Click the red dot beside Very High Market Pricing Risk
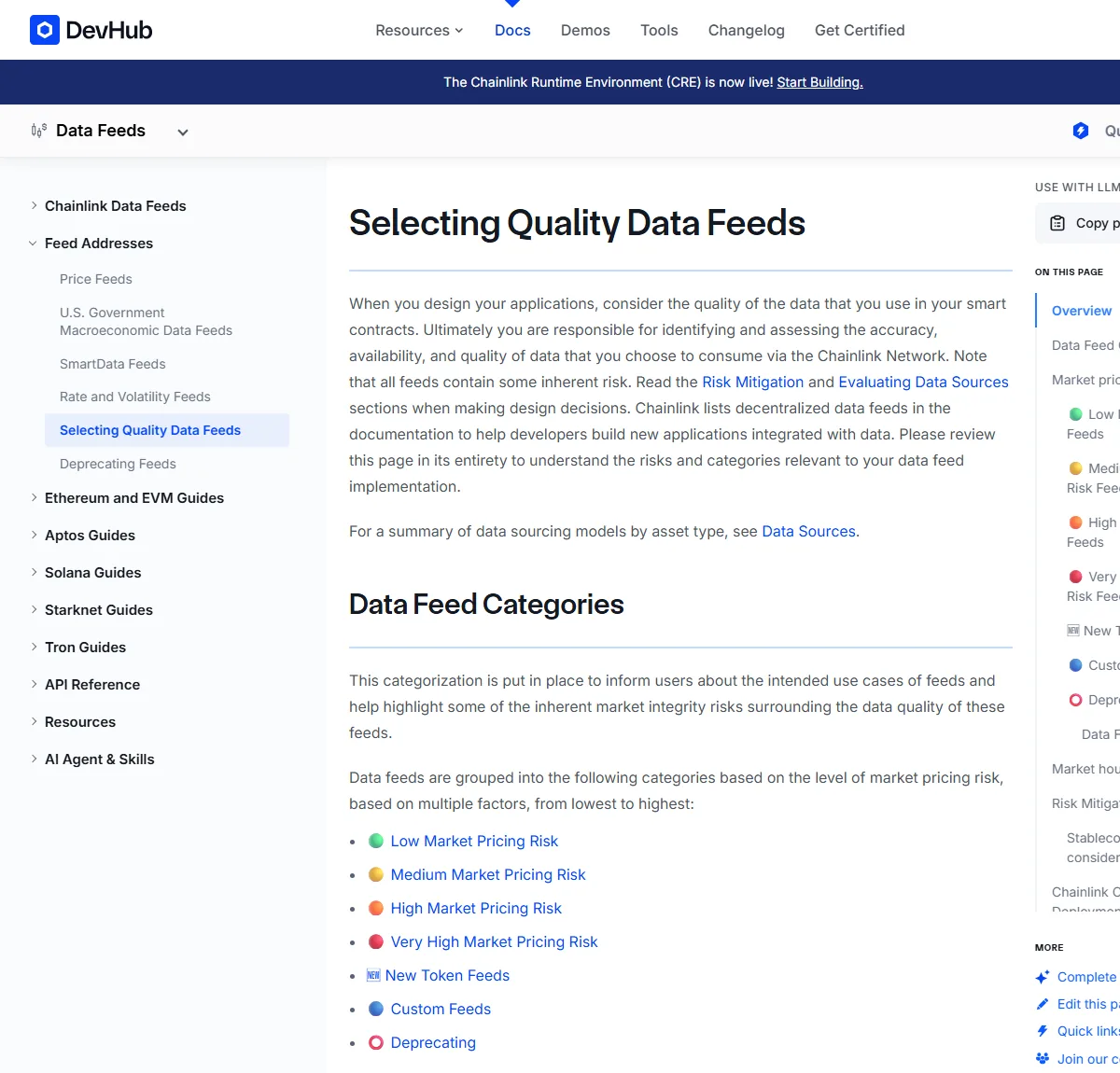1120x1073 pixels. coord(376,941)
